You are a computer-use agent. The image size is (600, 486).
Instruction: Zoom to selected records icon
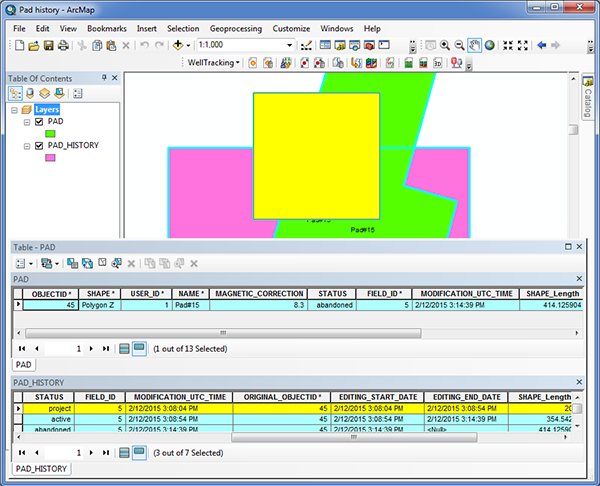[116, 263]
